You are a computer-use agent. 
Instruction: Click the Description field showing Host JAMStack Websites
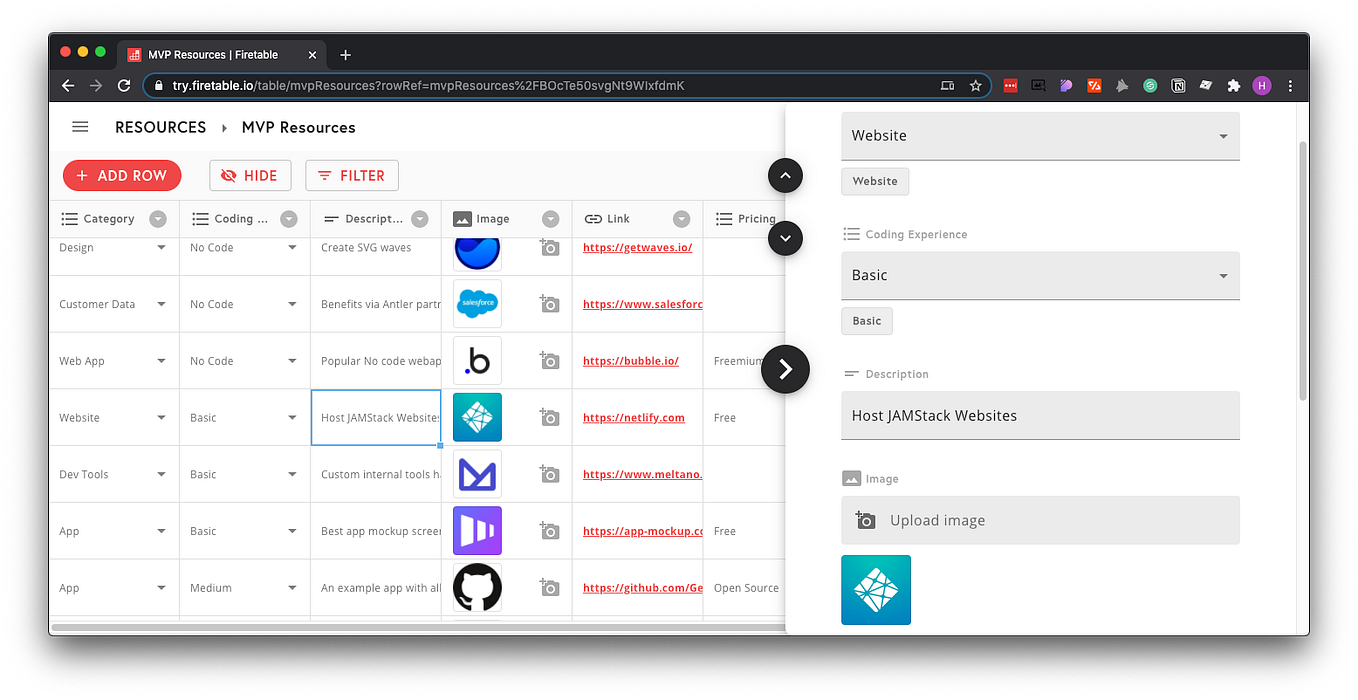1040,415
